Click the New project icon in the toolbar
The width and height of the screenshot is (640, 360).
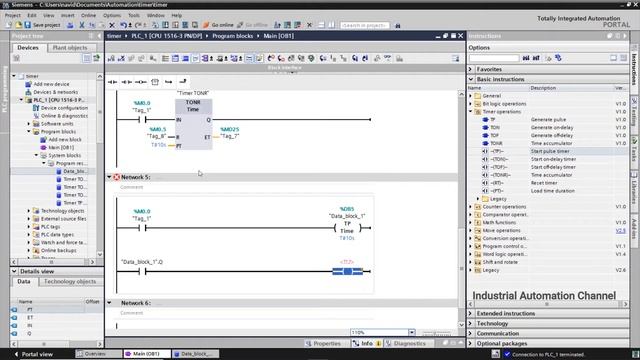pyautogui.click(x=9, y=25)
